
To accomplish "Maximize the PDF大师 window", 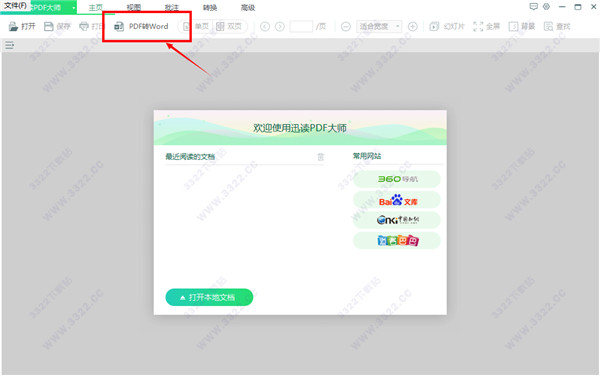I will click(578, 7).
